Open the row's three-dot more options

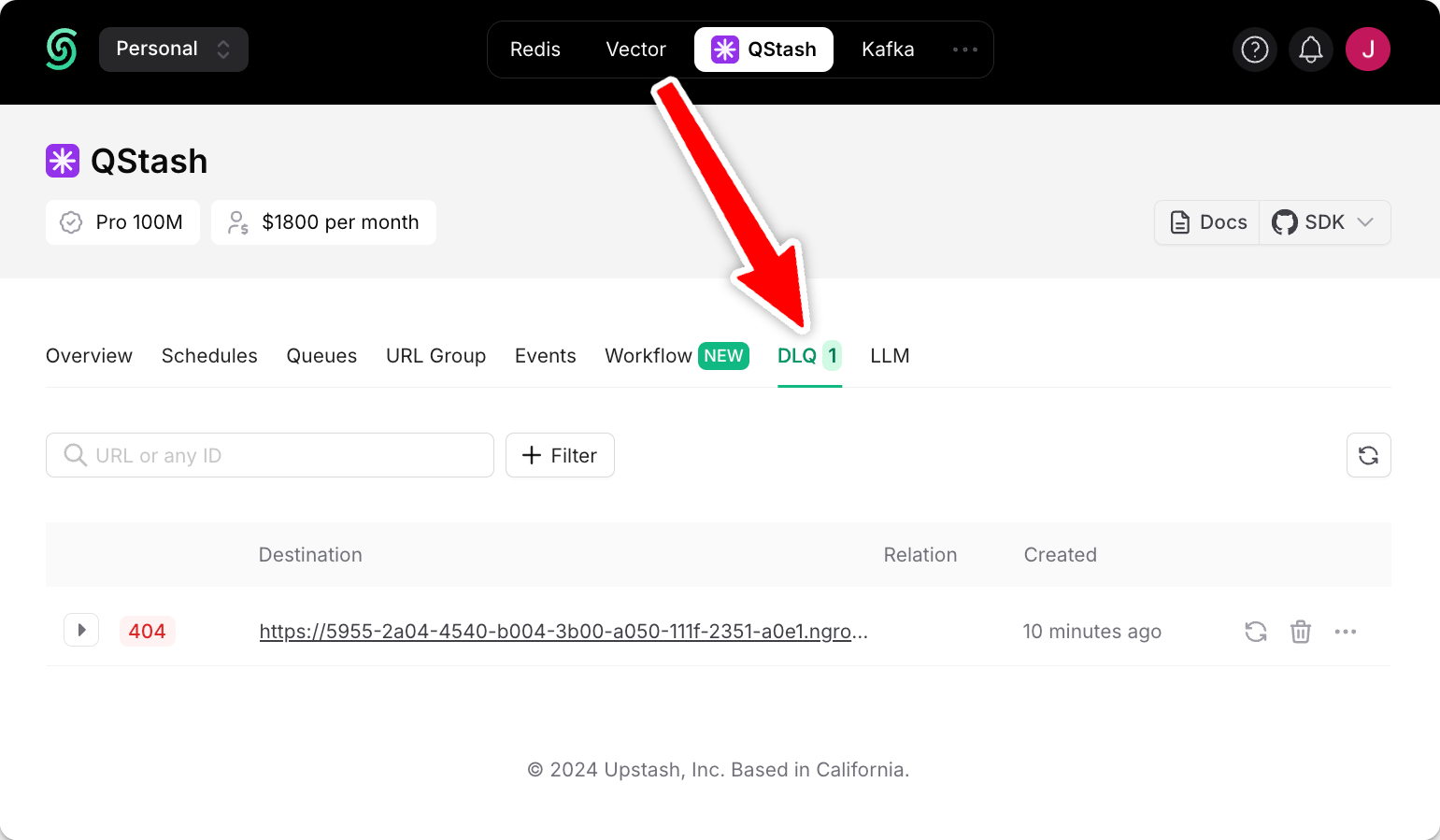(1346, 632)
